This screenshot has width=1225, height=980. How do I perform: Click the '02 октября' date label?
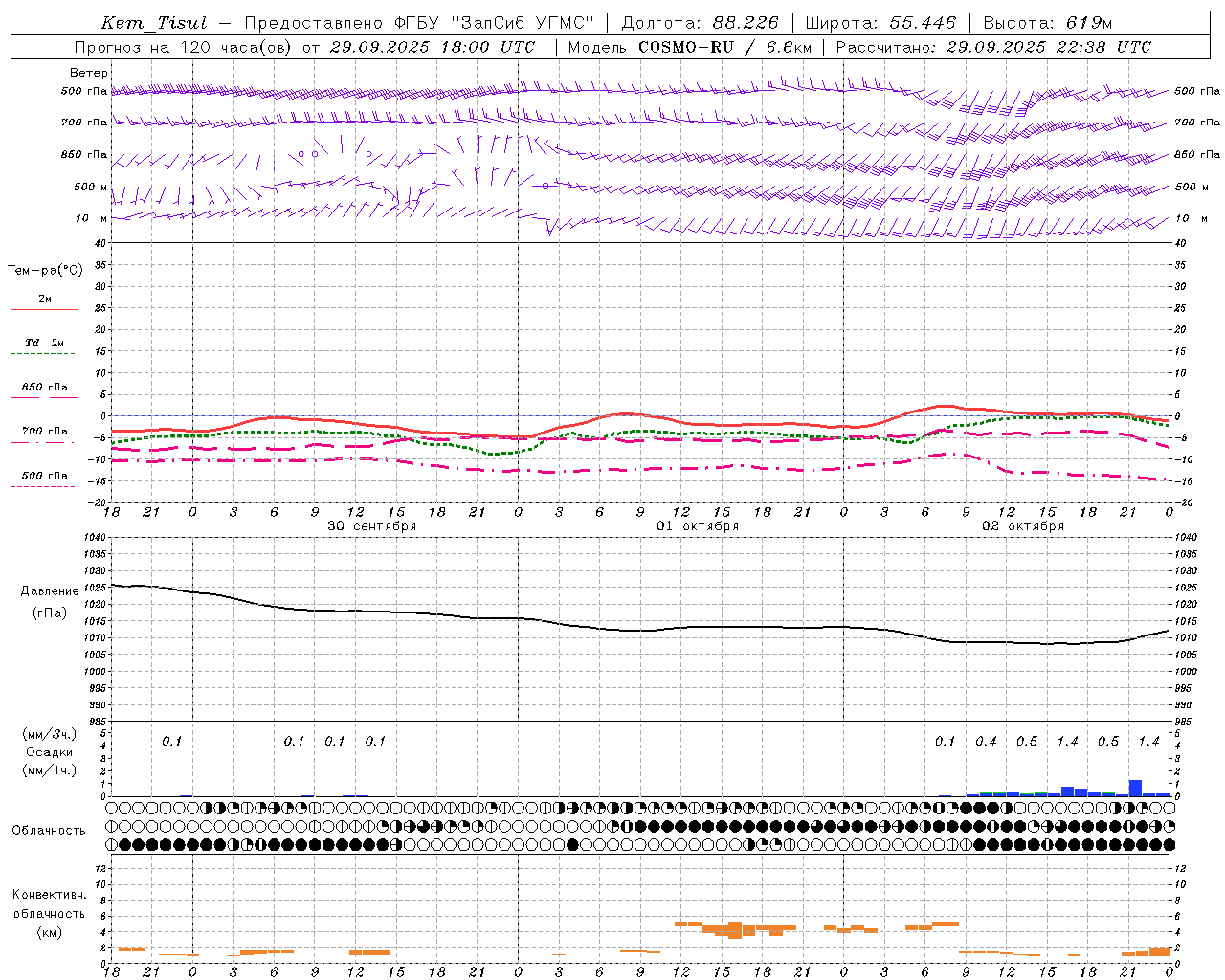(x=1023, y=526)
